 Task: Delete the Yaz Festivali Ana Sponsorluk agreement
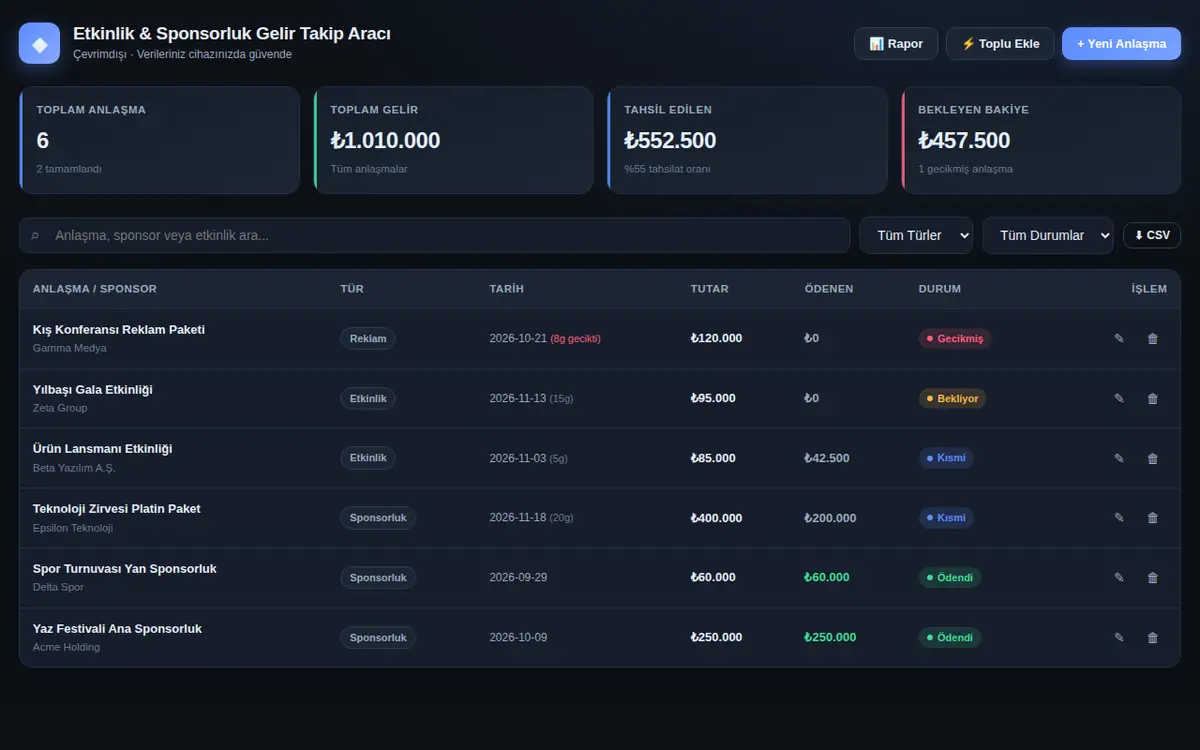pos(1152,638)
